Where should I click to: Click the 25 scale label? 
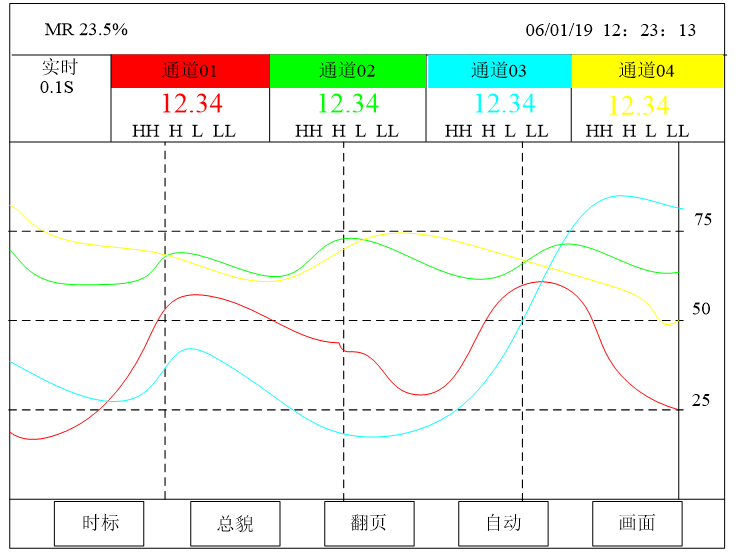(701, 400)
